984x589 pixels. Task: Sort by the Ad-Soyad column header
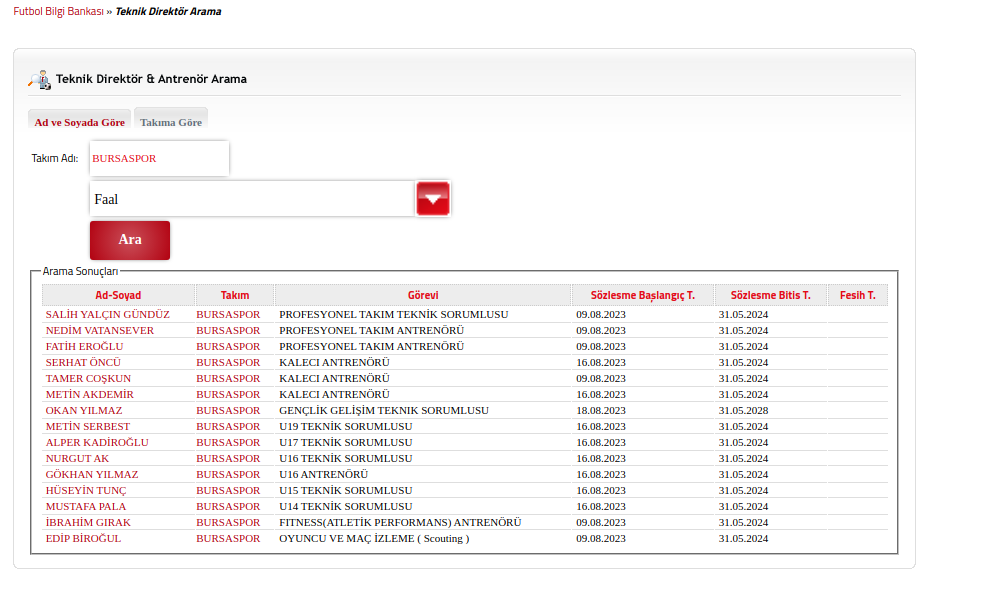pyautogui.click(x=118, y=295)
